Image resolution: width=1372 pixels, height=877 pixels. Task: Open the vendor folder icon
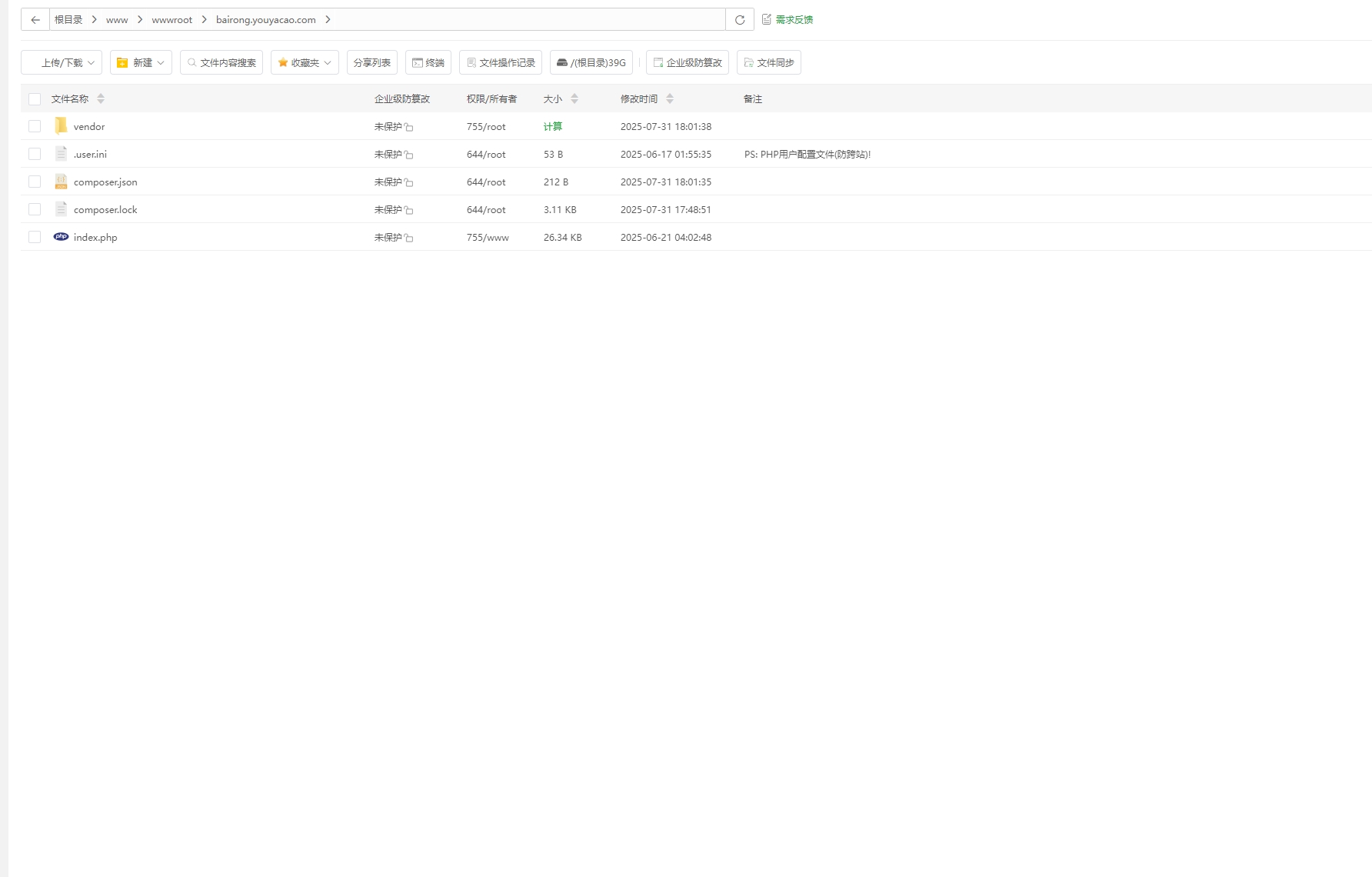[61, 126]
